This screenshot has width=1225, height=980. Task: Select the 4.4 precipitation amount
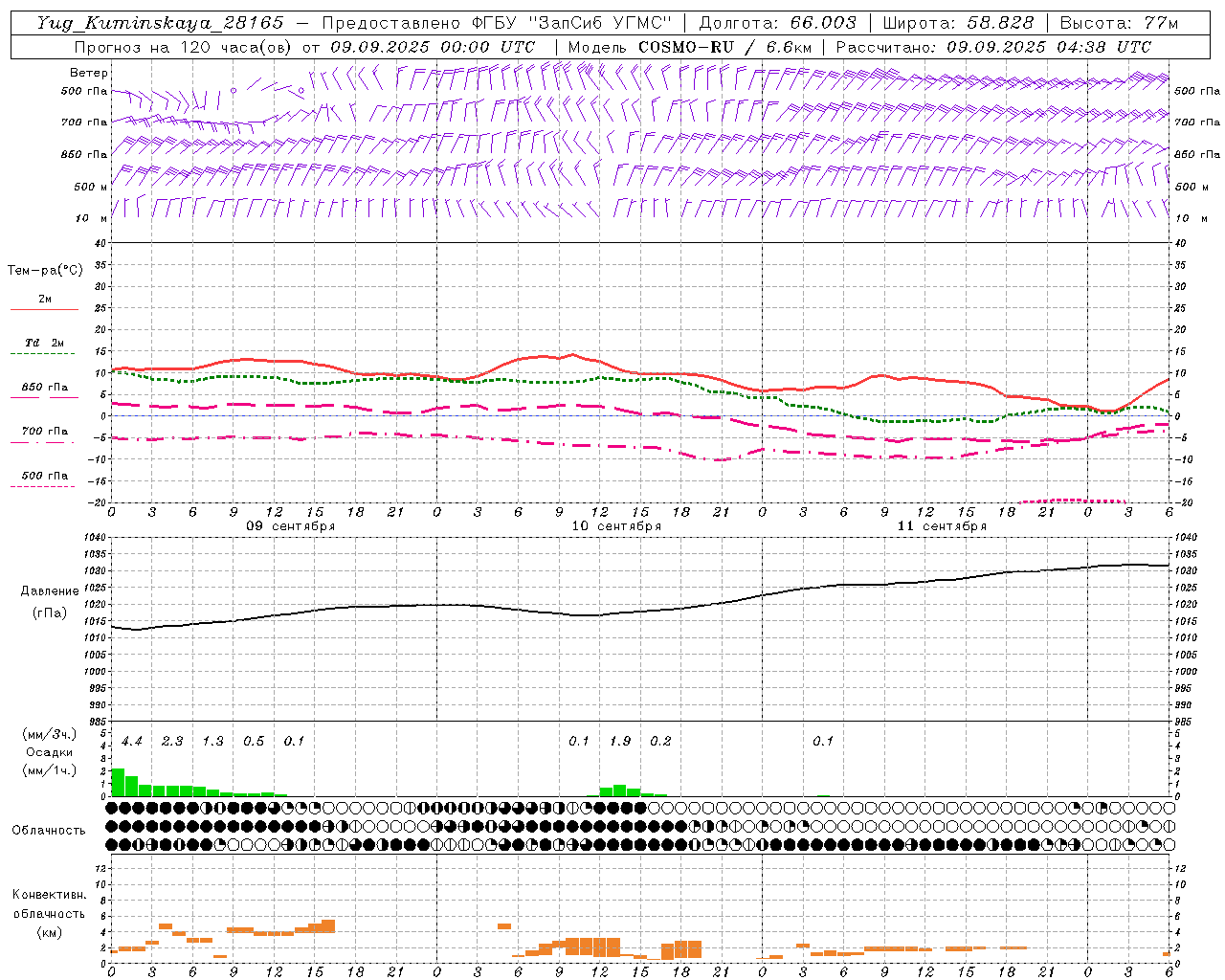tap(131, 742)
